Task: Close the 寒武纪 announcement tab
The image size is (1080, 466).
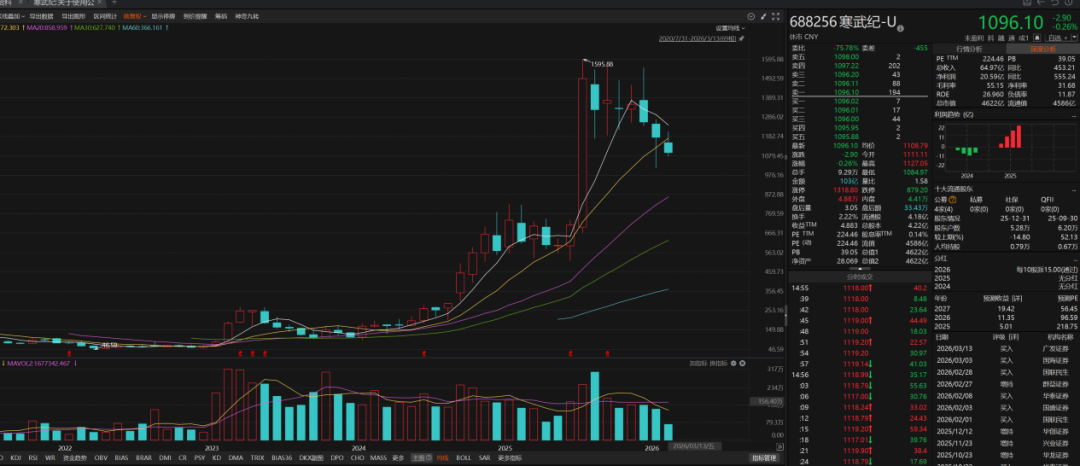Action: tap(99, 3)
